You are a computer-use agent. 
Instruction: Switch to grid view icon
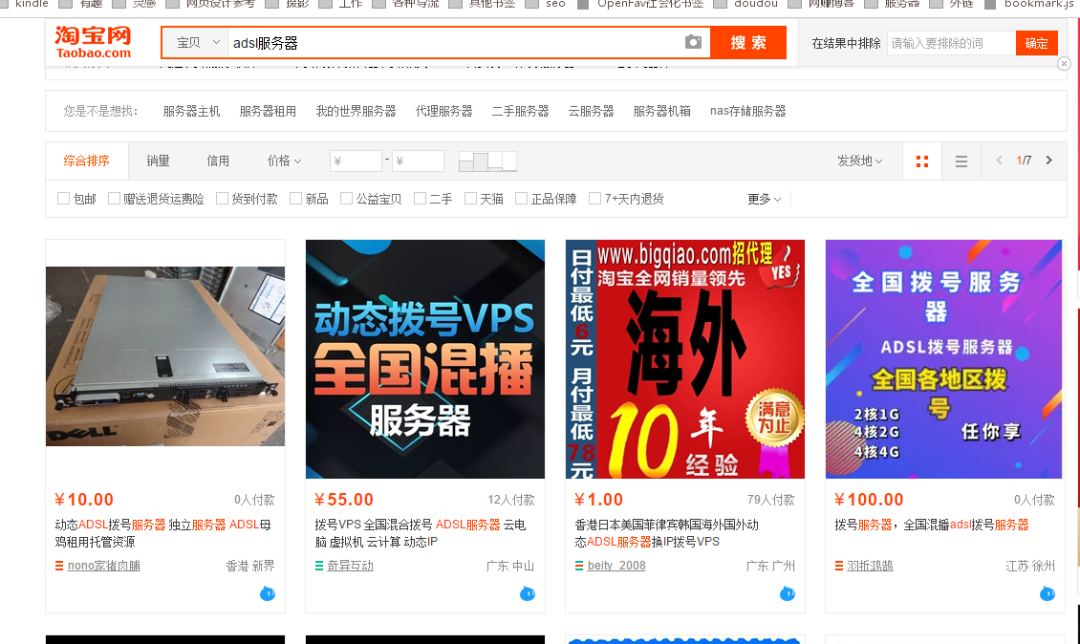click(922, 161)
